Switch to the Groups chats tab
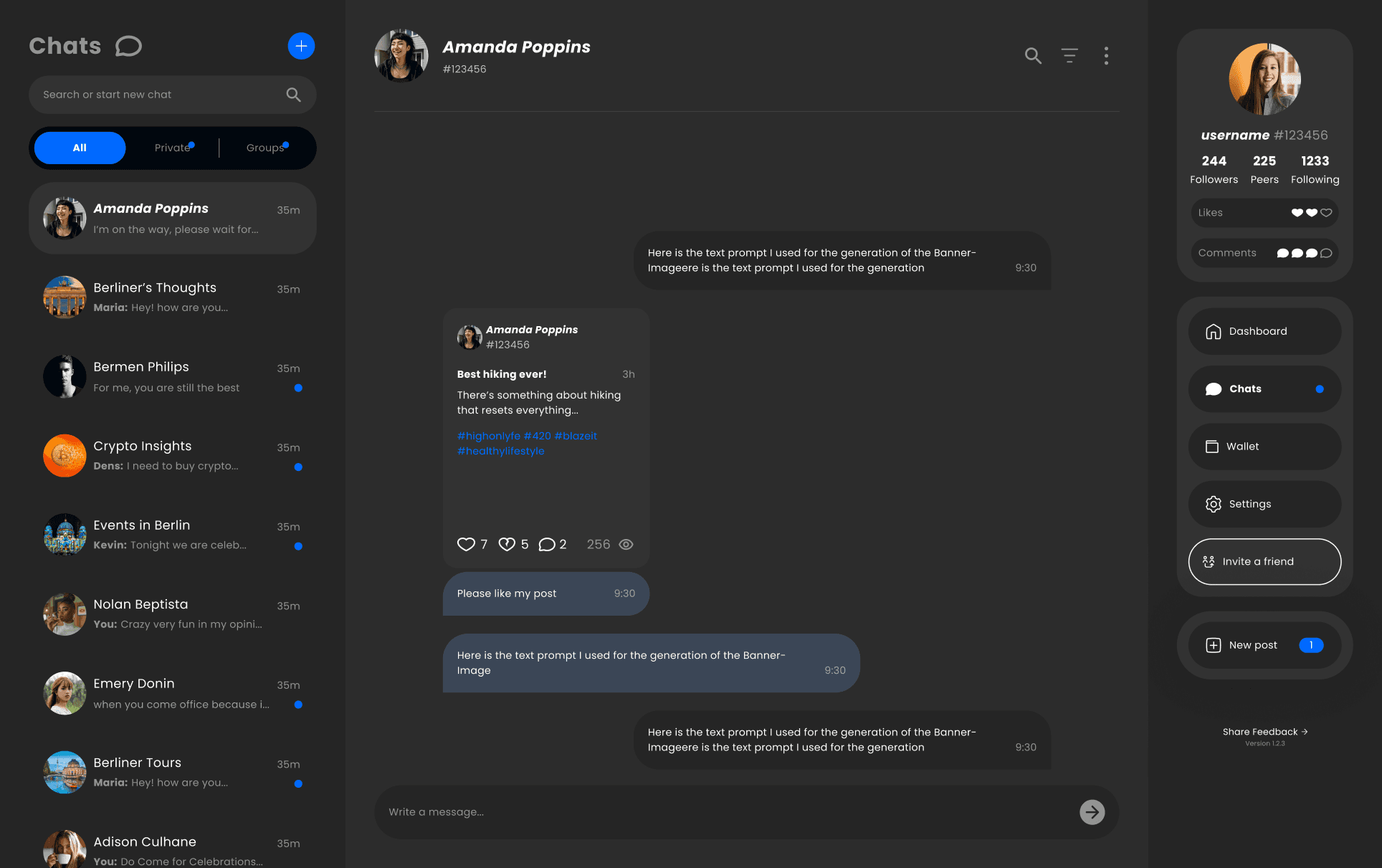This screenshot has height=868, width=1382. [265, 148]
